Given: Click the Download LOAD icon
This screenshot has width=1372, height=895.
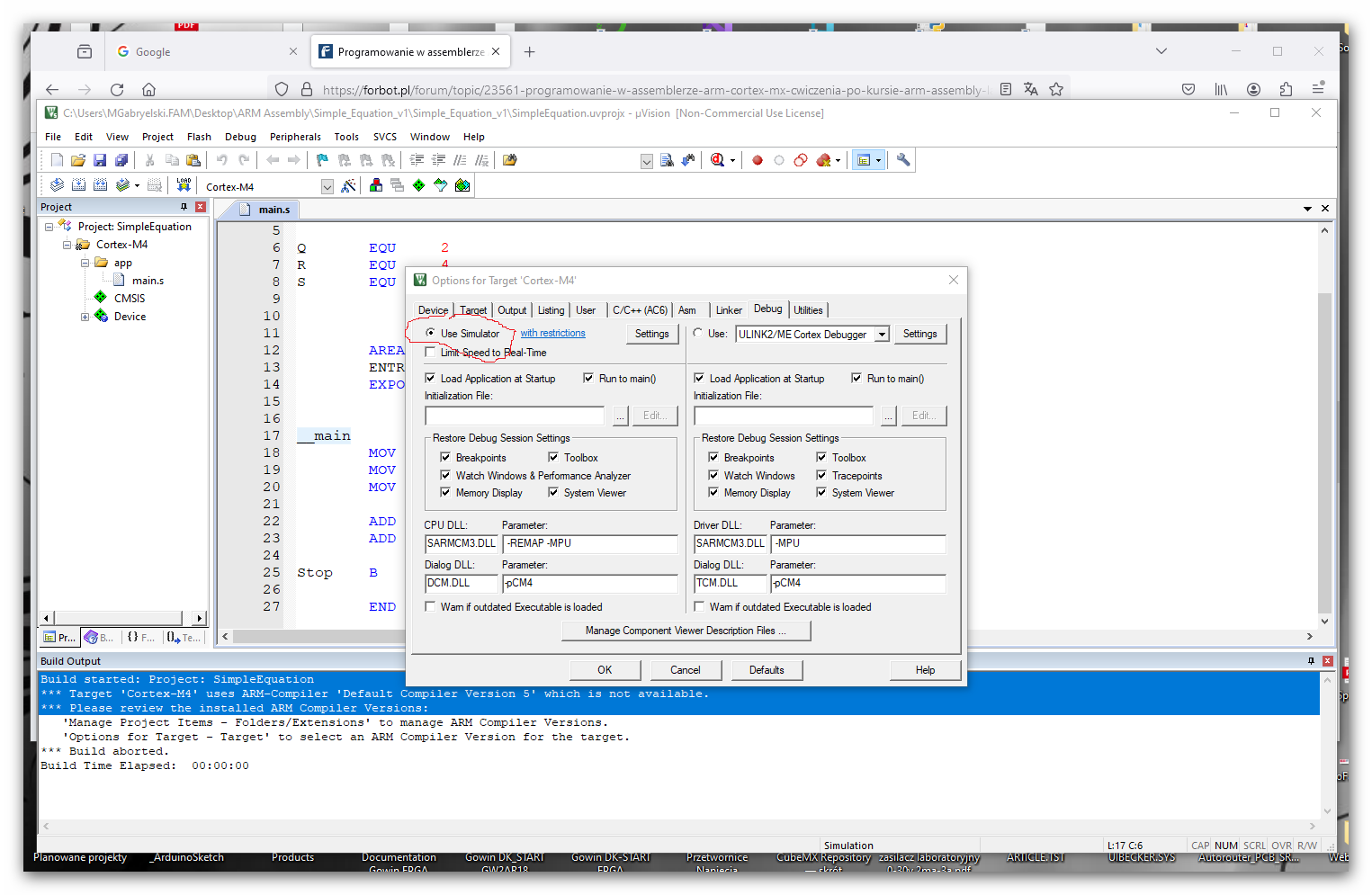Looking at the screenshot, I should point(184,185).
